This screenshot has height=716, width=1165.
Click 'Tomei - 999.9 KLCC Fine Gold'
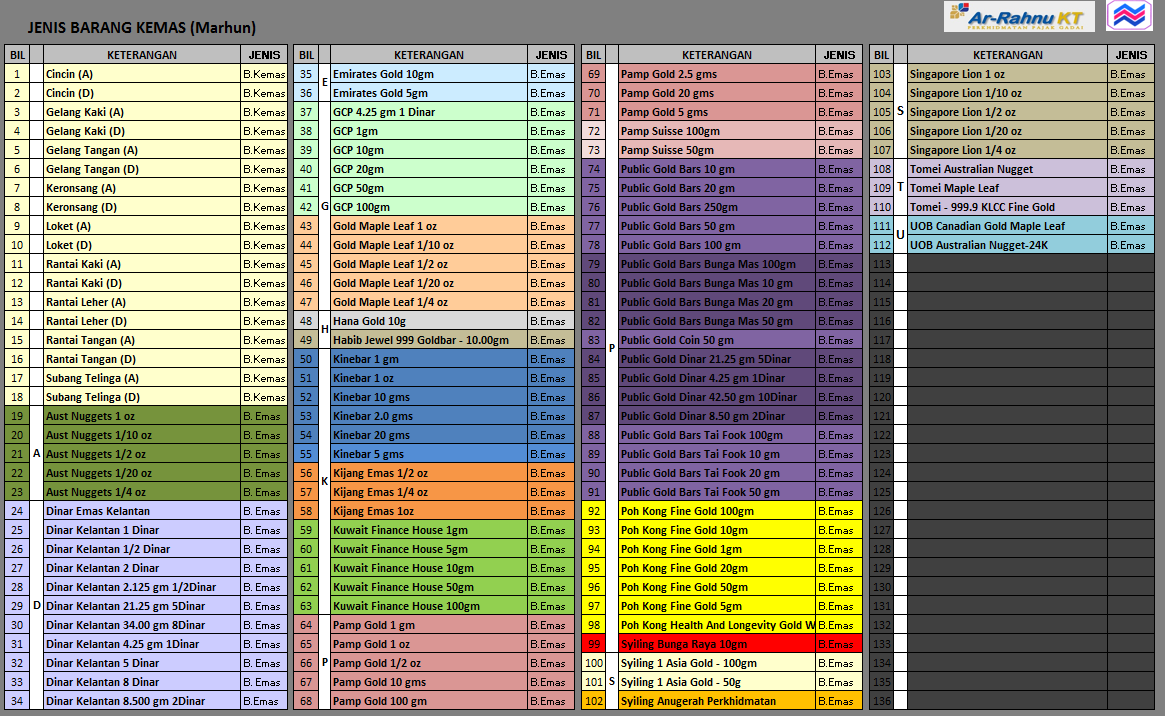1007,207
